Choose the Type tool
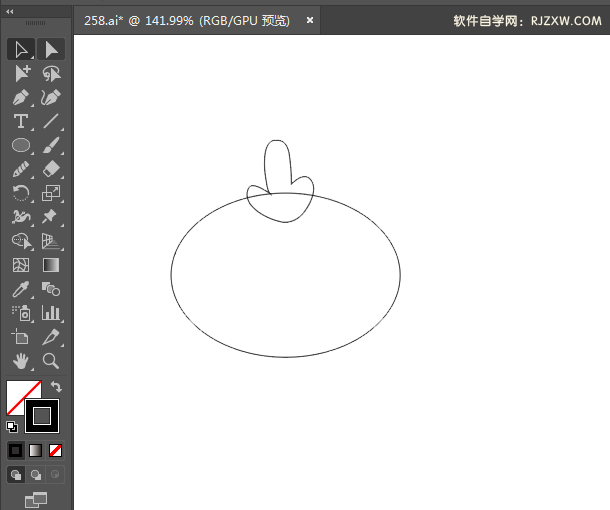Image resolution: width=610 pixels, height=510 pixels. 21,121
